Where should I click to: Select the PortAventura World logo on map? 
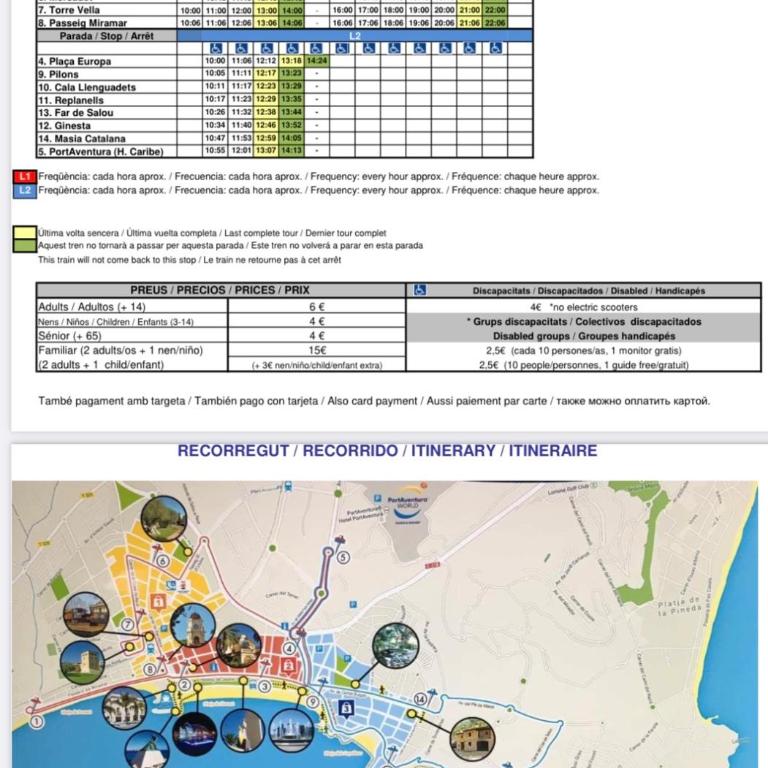coord(406,504)
